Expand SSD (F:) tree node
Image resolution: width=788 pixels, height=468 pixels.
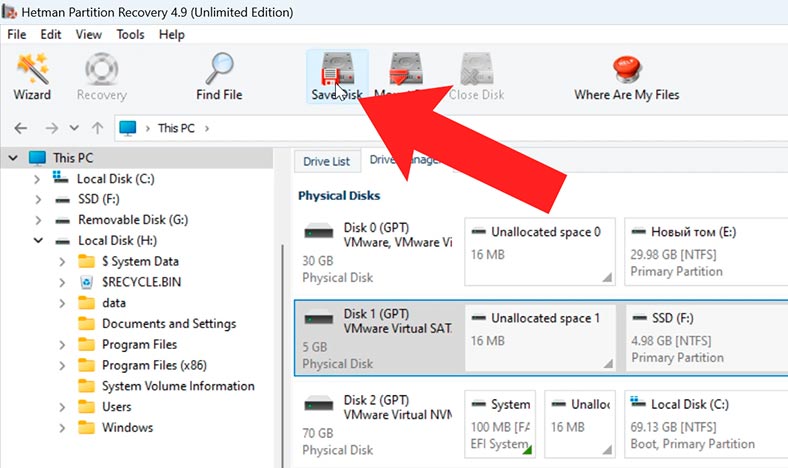click(38, 200)
